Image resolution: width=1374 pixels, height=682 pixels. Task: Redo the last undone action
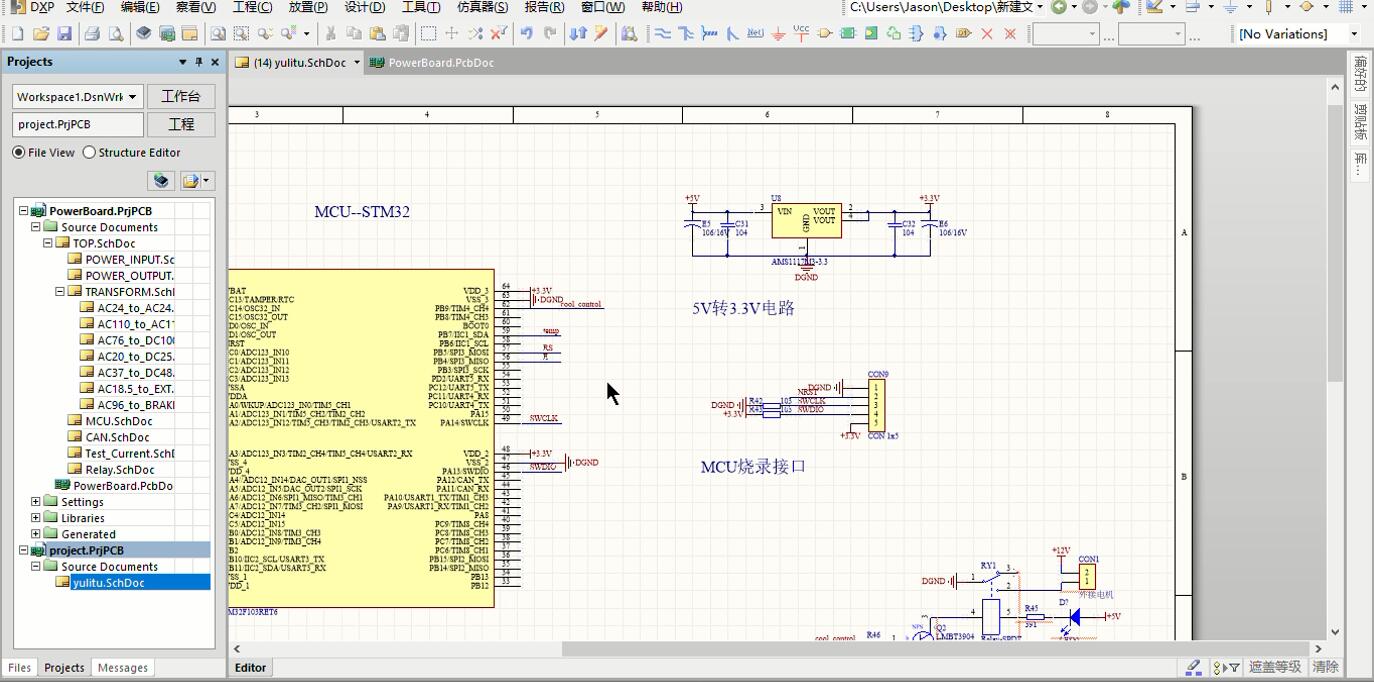[550, 34]
